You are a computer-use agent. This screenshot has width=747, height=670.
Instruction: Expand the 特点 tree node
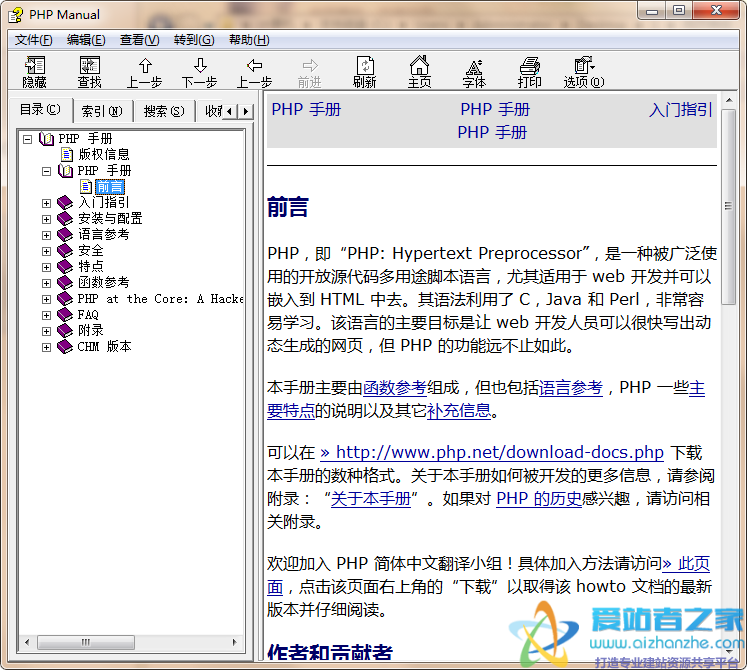tap(46, 267)
